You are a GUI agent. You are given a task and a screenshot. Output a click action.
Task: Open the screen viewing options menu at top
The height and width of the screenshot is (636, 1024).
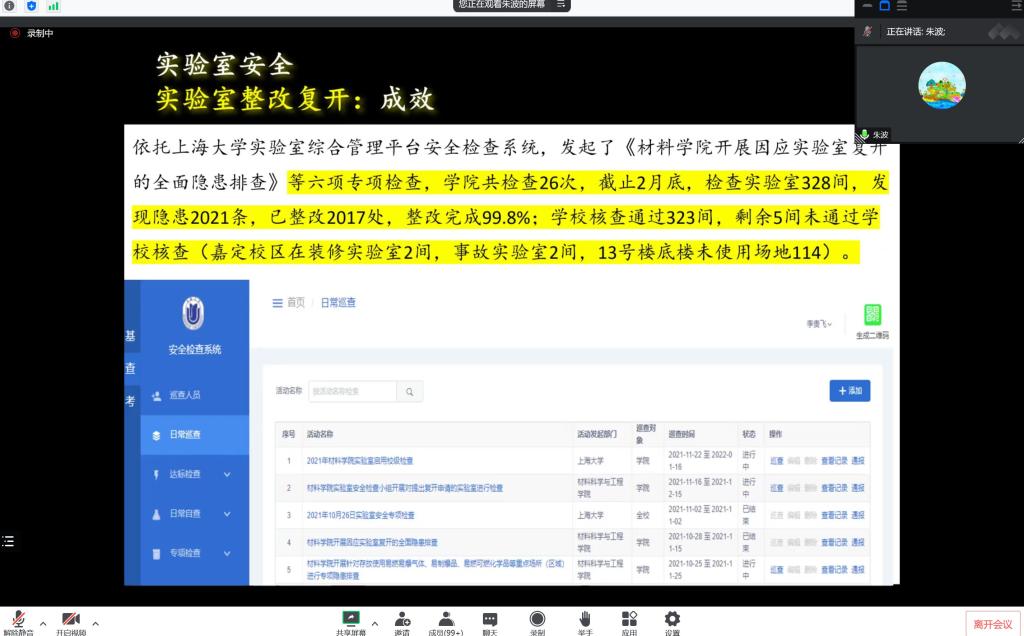pyautogui.click(x=562, y=5)
